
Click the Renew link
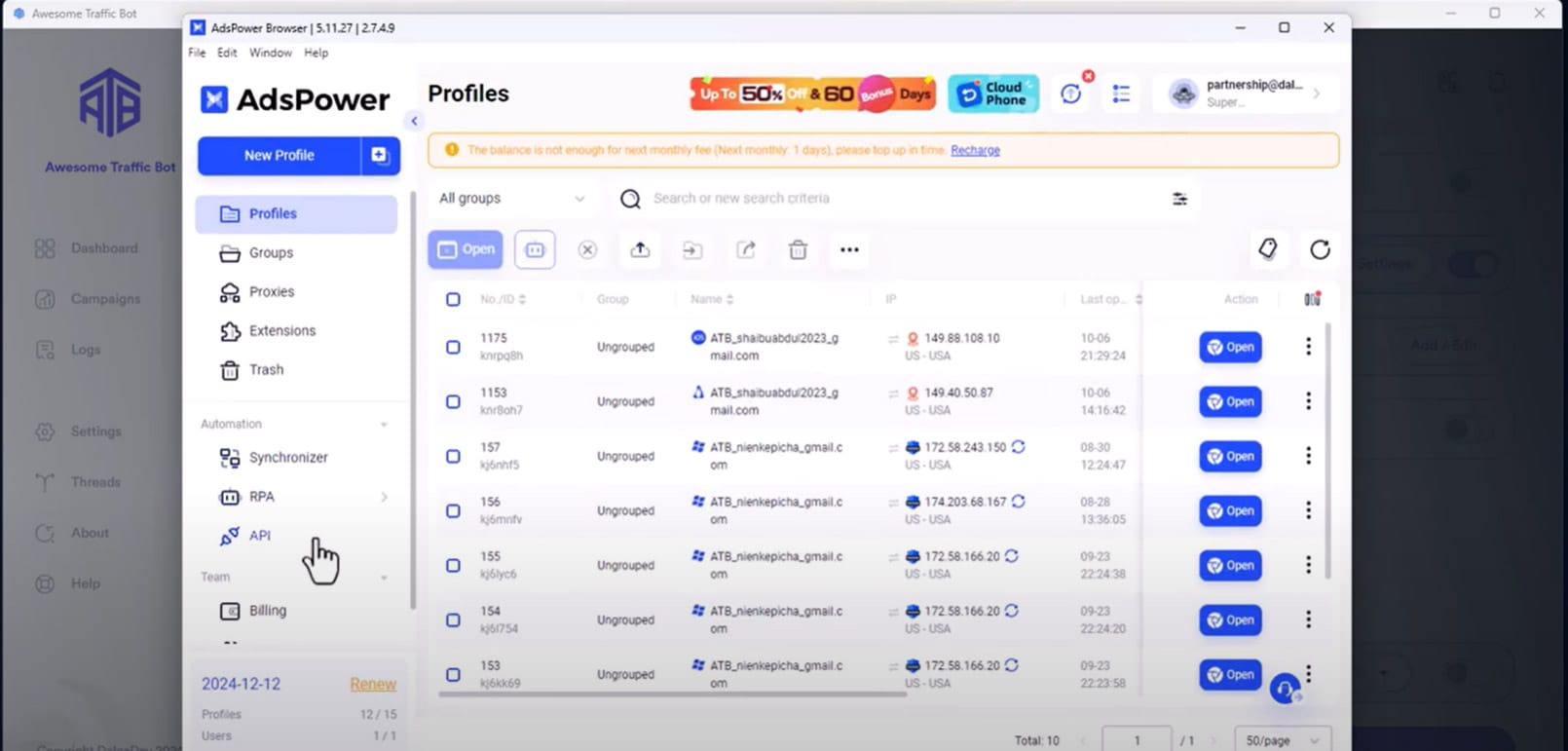(x=373, y=685)
